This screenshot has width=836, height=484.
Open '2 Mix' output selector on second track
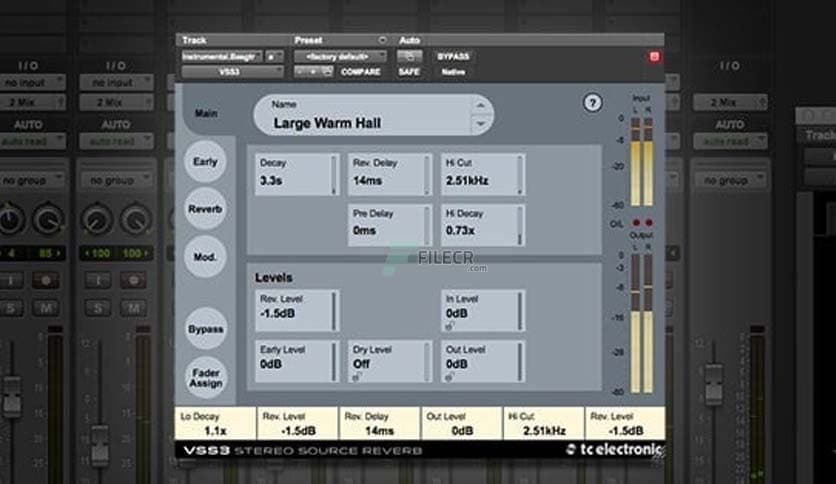coord(116,102)
